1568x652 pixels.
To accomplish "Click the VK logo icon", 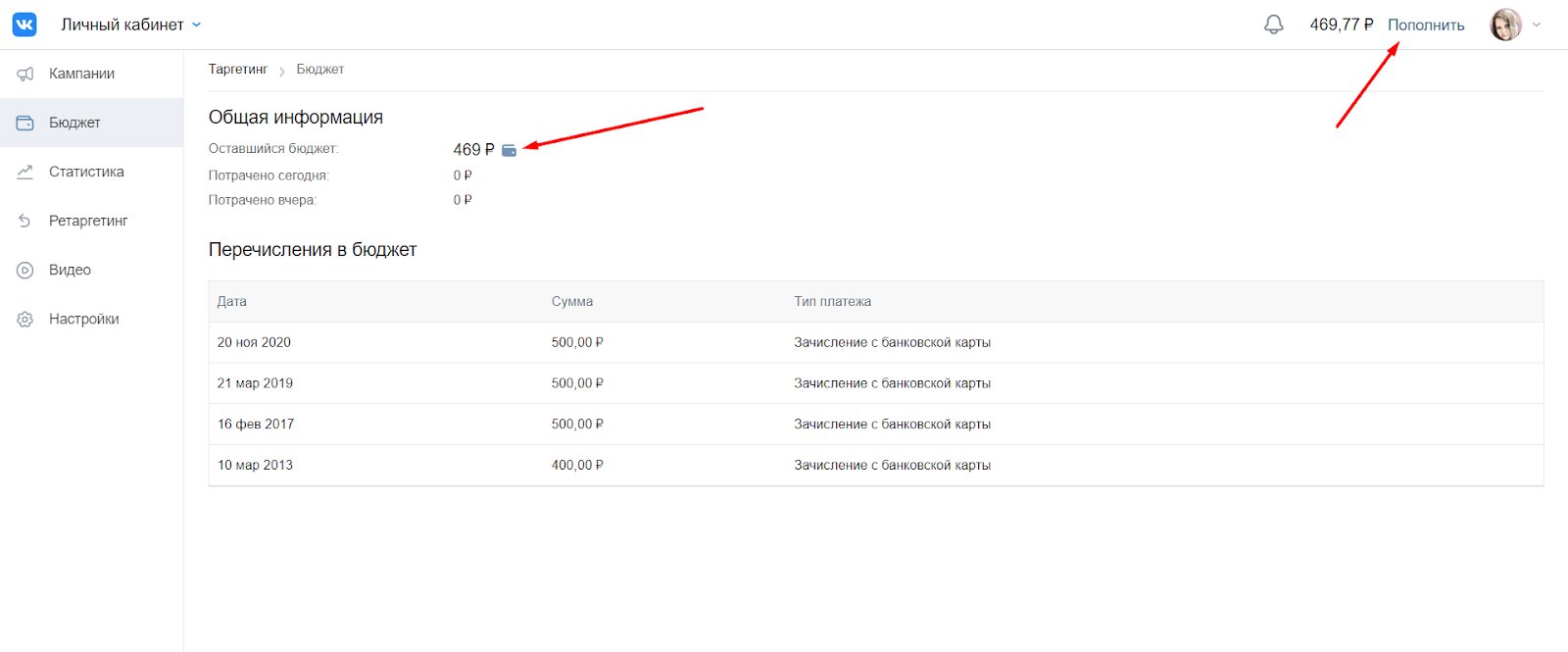I will [24, 25].
